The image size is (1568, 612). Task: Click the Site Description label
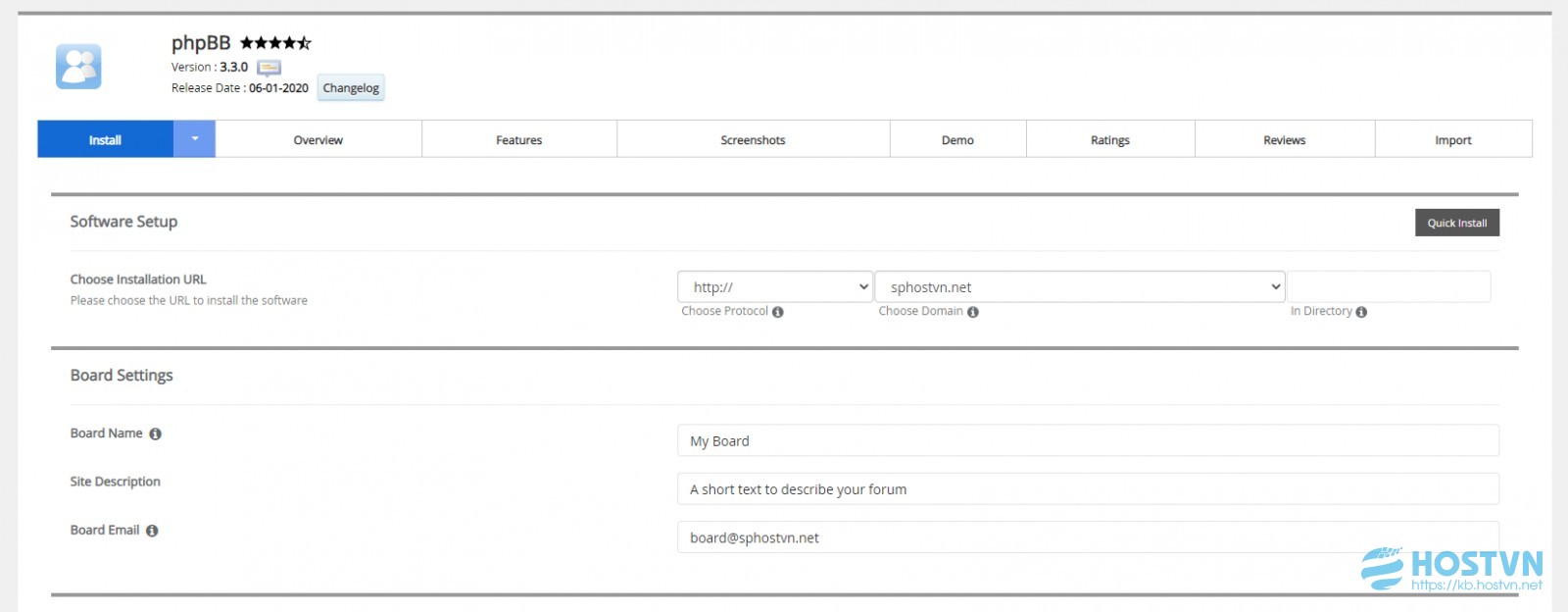pyautogui.click(x=116, y=482)
